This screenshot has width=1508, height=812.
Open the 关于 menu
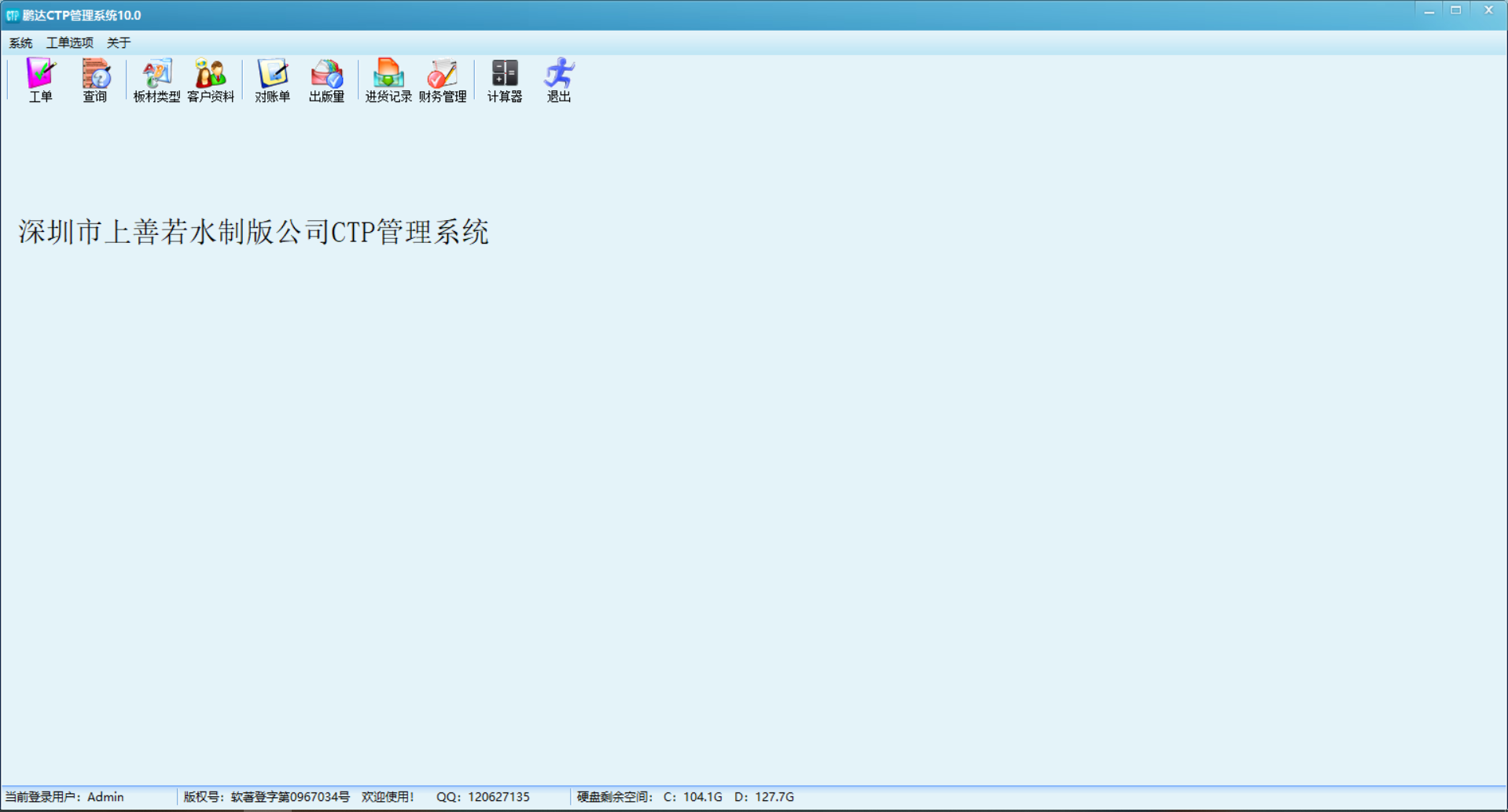point(118,42)
